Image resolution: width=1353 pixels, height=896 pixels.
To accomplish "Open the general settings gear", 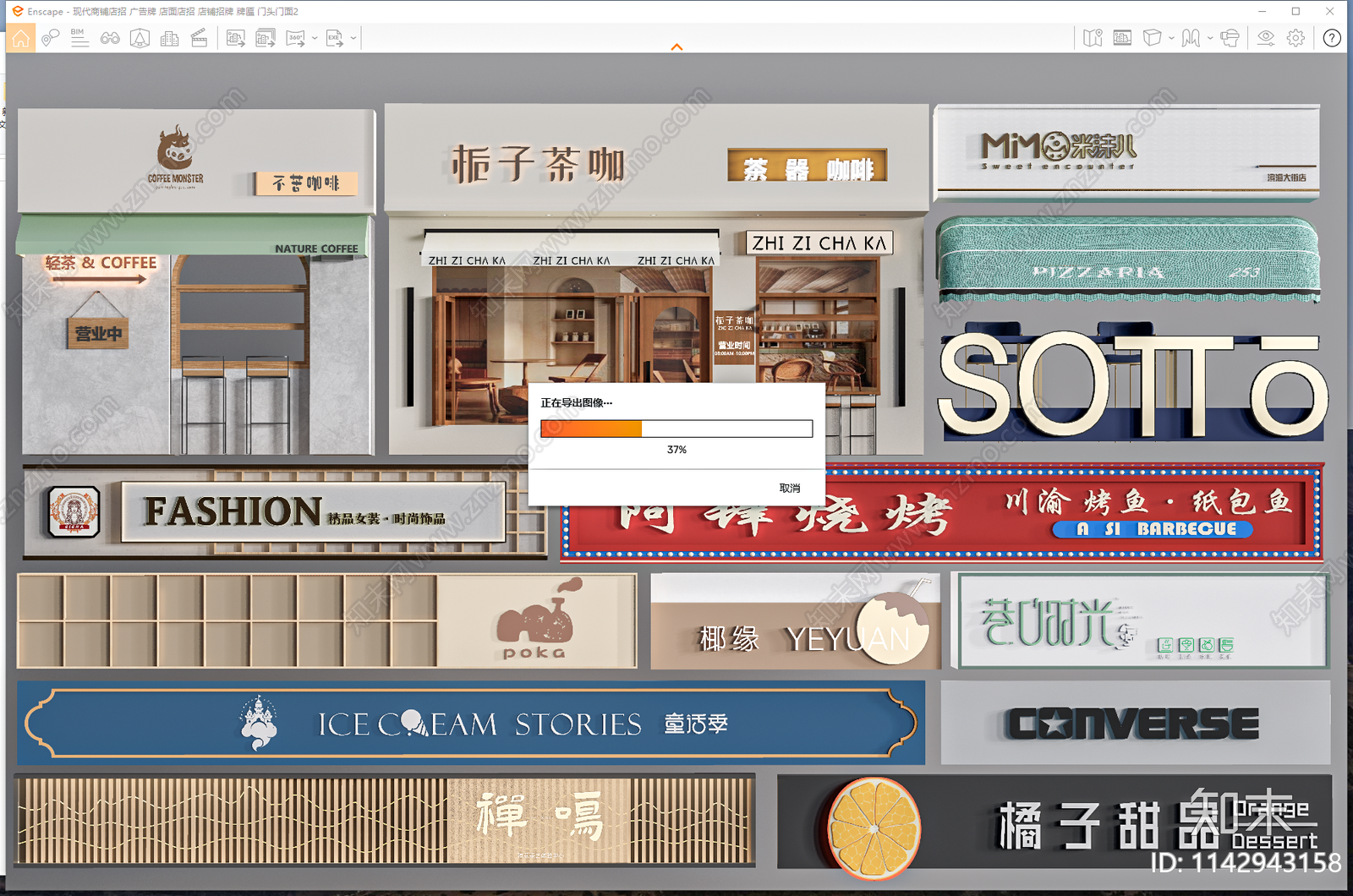I will tap(1295, 38).
